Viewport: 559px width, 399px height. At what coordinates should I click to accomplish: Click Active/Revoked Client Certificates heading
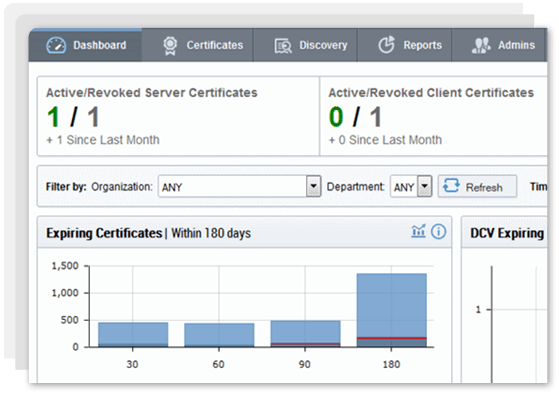point(431,93)
